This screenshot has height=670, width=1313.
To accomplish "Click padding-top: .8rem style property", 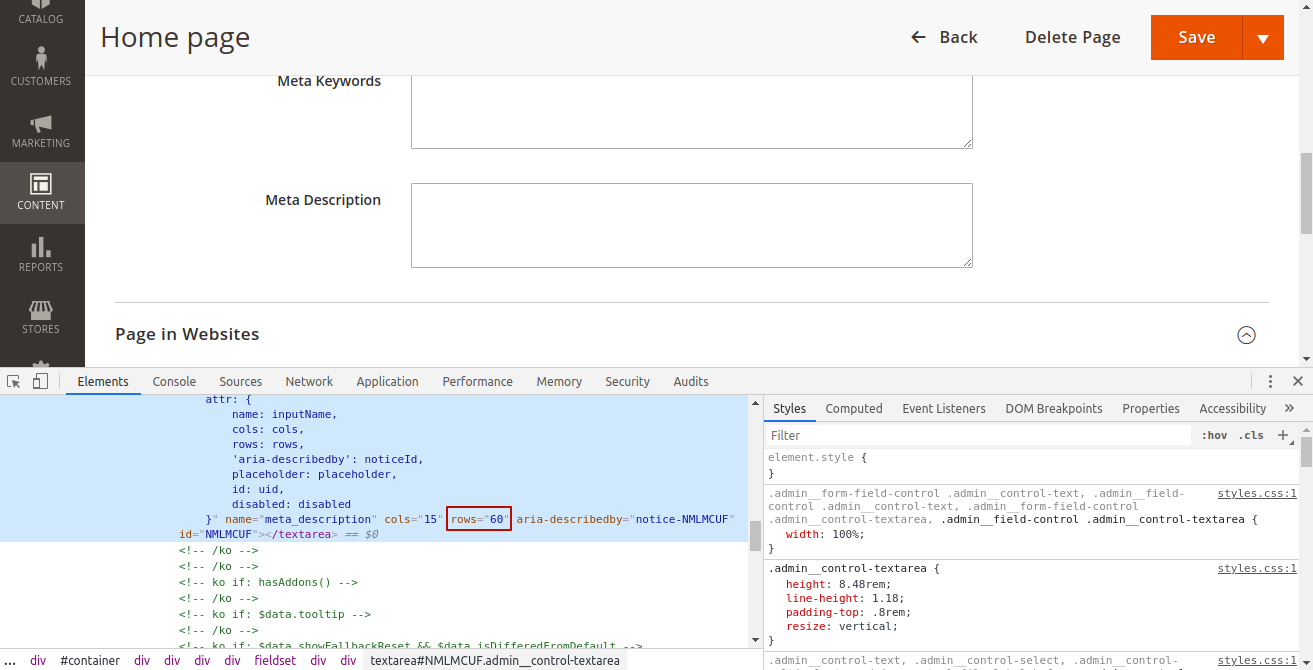I will [x=848, y=612].
